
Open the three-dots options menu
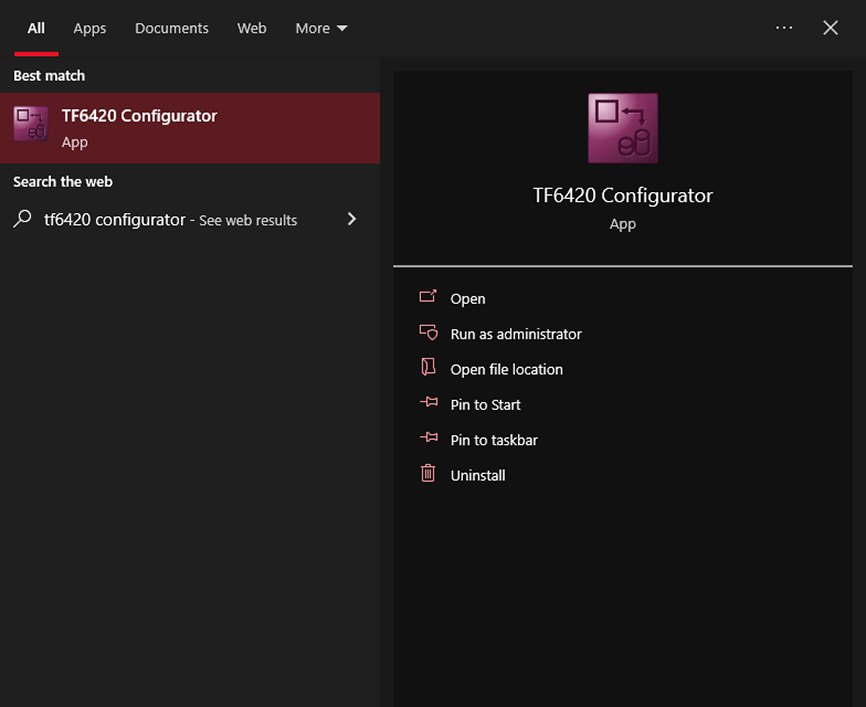pos(784,28)
